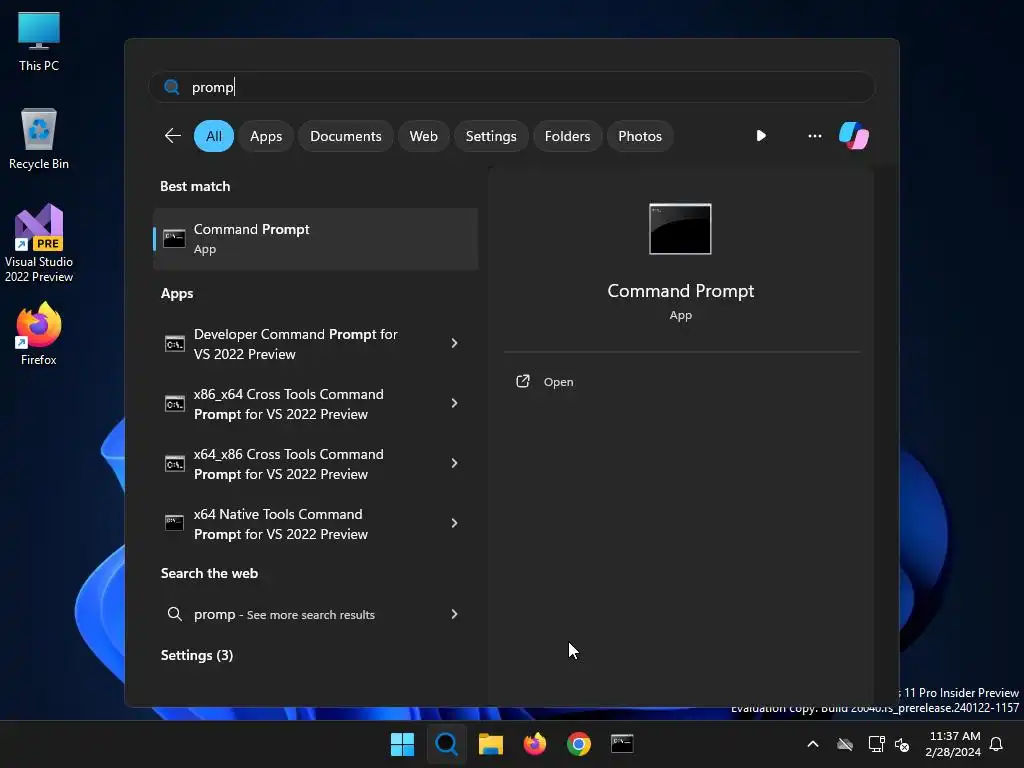Click the Command Prompt best match icon

tap(174, 238)
